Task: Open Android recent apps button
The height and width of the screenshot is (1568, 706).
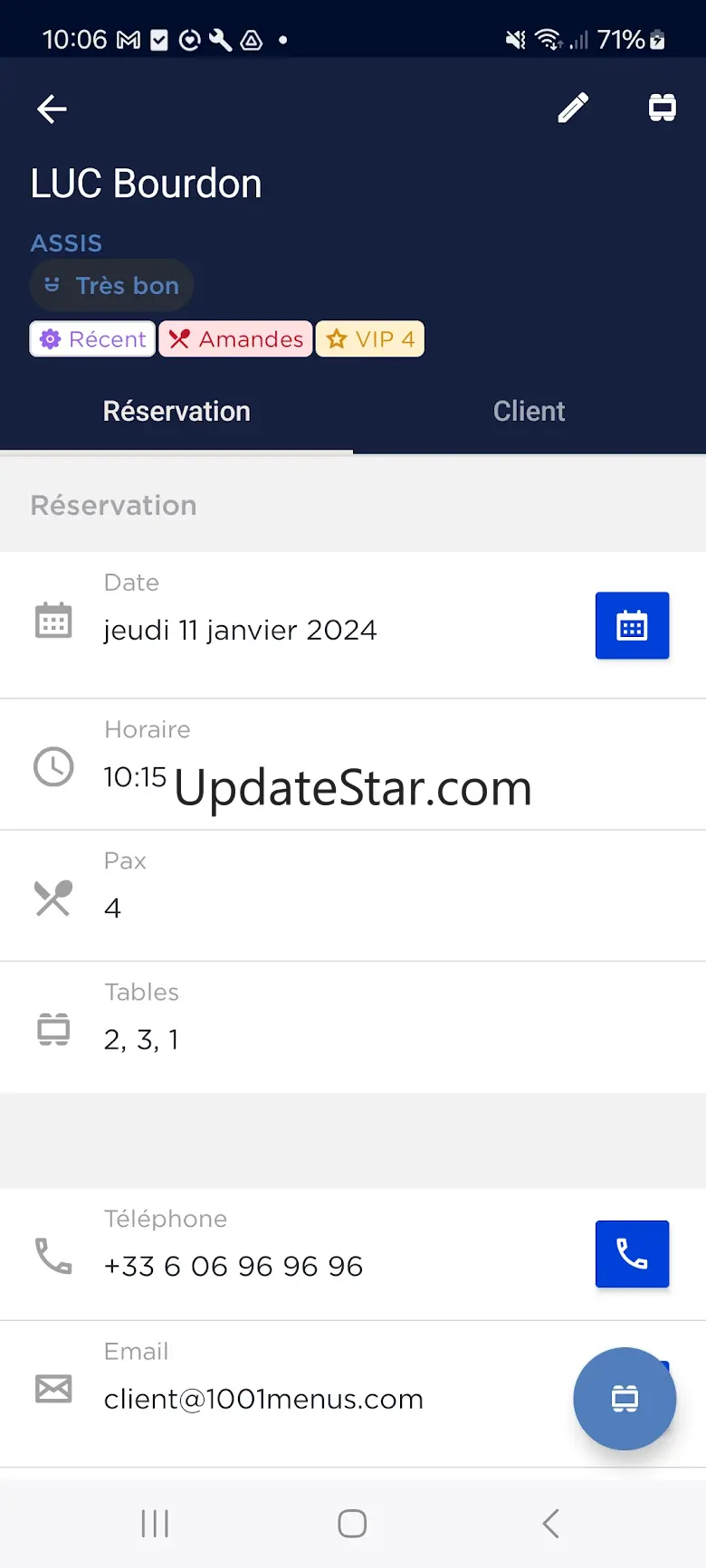Action: (x=155, y=1524)
